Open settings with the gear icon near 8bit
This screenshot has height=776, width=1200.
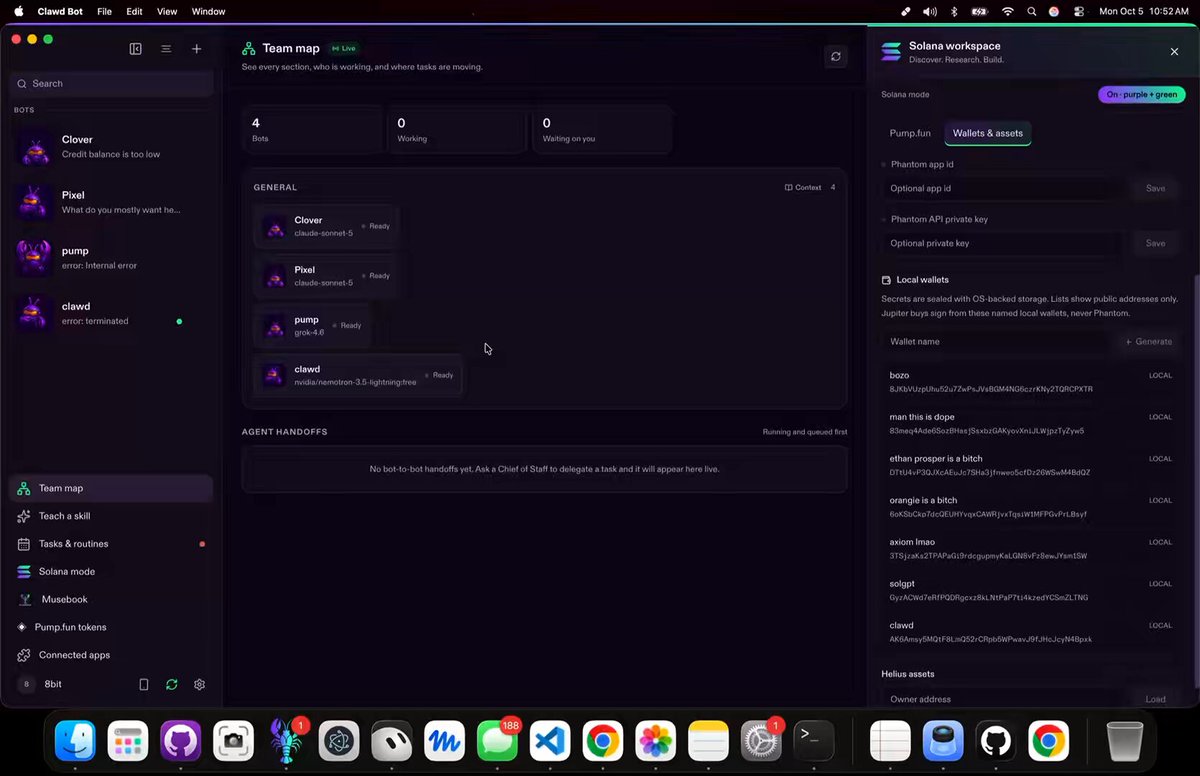pyautogui.click(x=200, y=684)
